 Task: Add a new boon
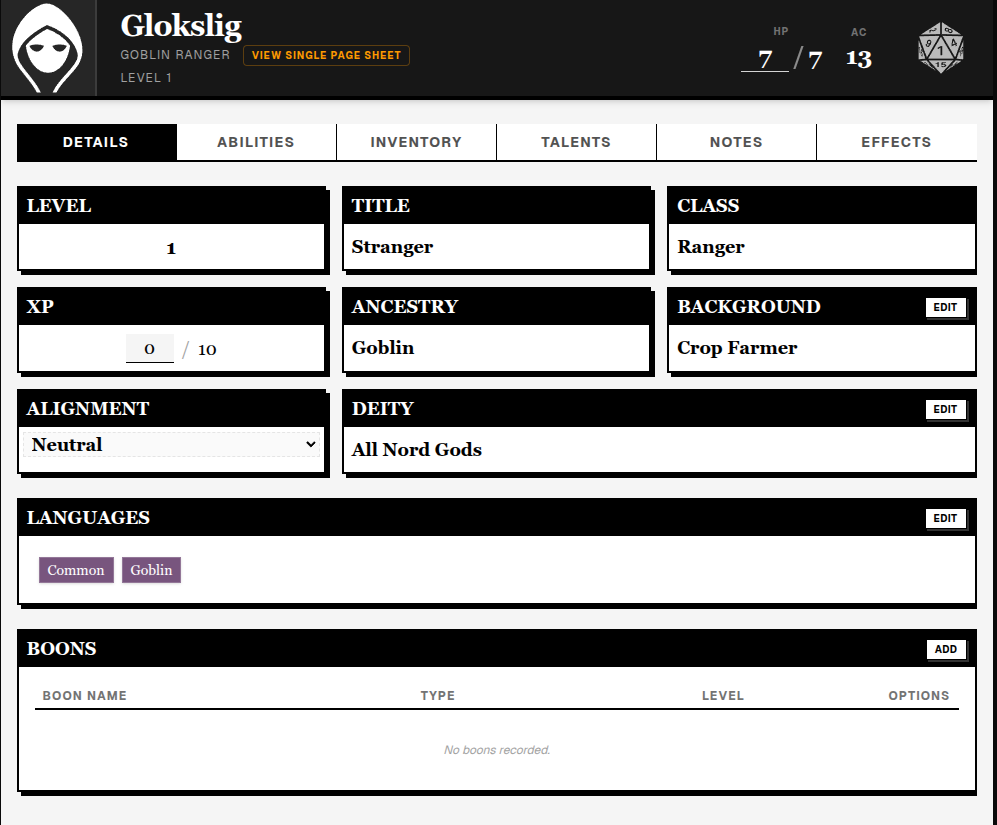[945, 649]
